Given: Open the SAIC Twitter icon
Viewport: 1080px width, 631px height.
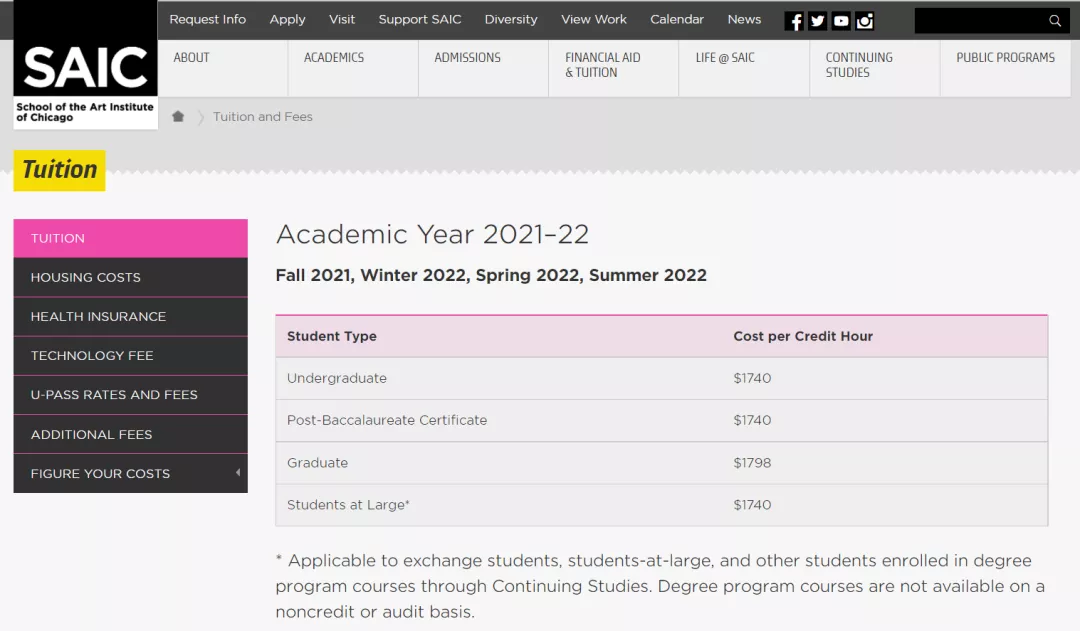Looking at the screenshot, I should (818, 21).
